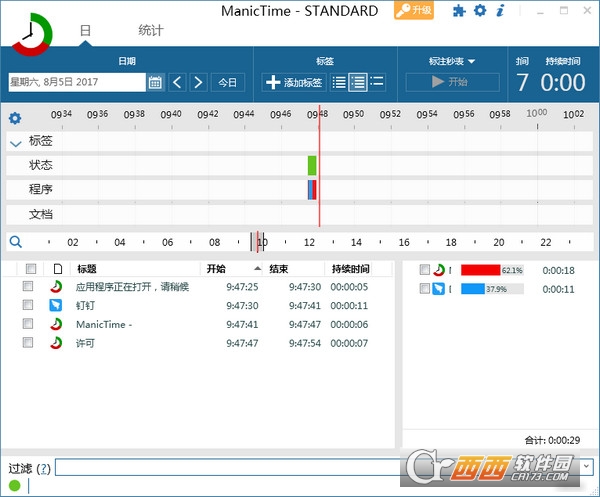The image size is (600, 497).
Task: Click the blue-red bar in 程序 timeline
Action: click(x=312, y=190)
